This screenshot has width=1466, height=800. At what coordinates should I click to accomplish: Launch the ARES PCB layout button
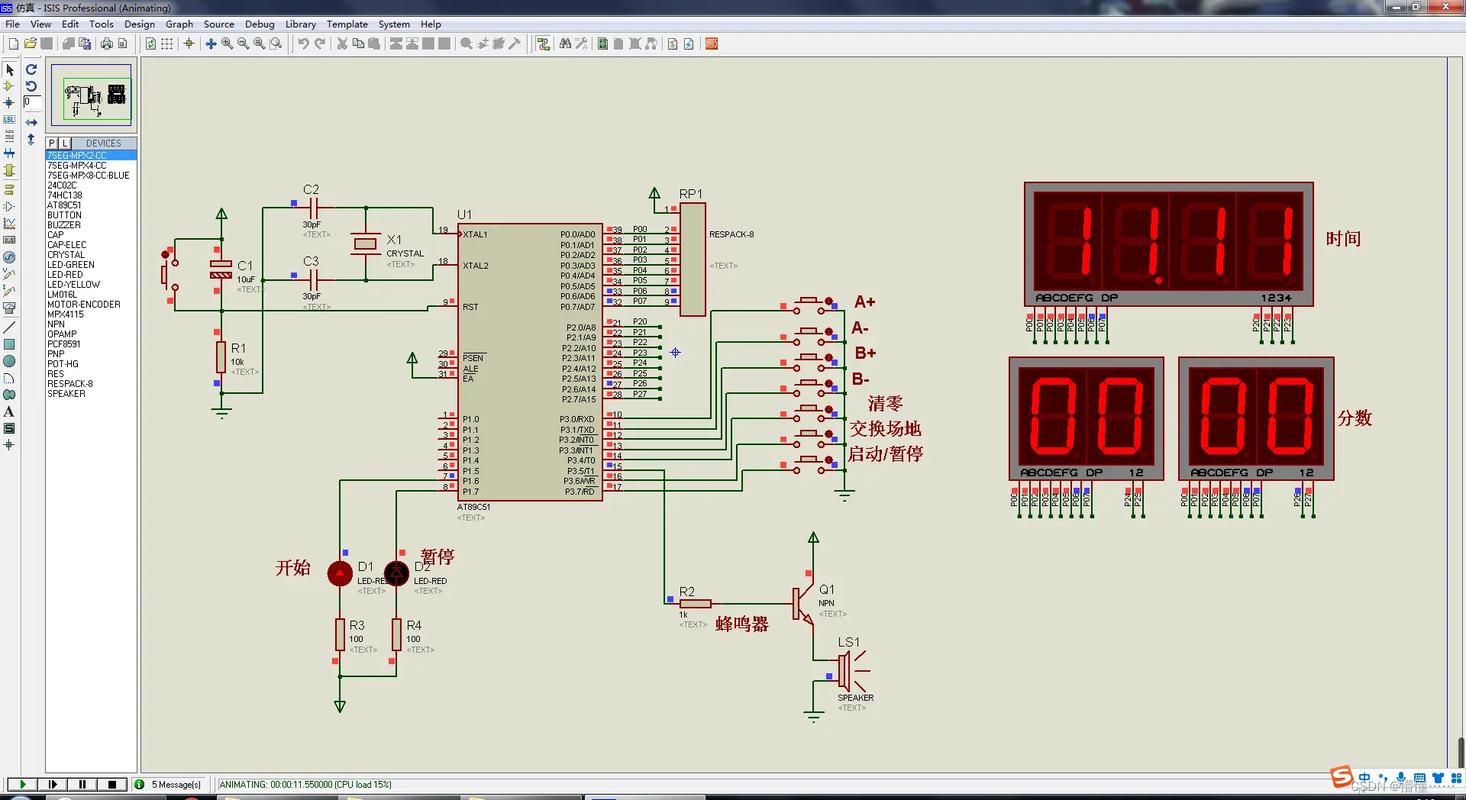711,44
